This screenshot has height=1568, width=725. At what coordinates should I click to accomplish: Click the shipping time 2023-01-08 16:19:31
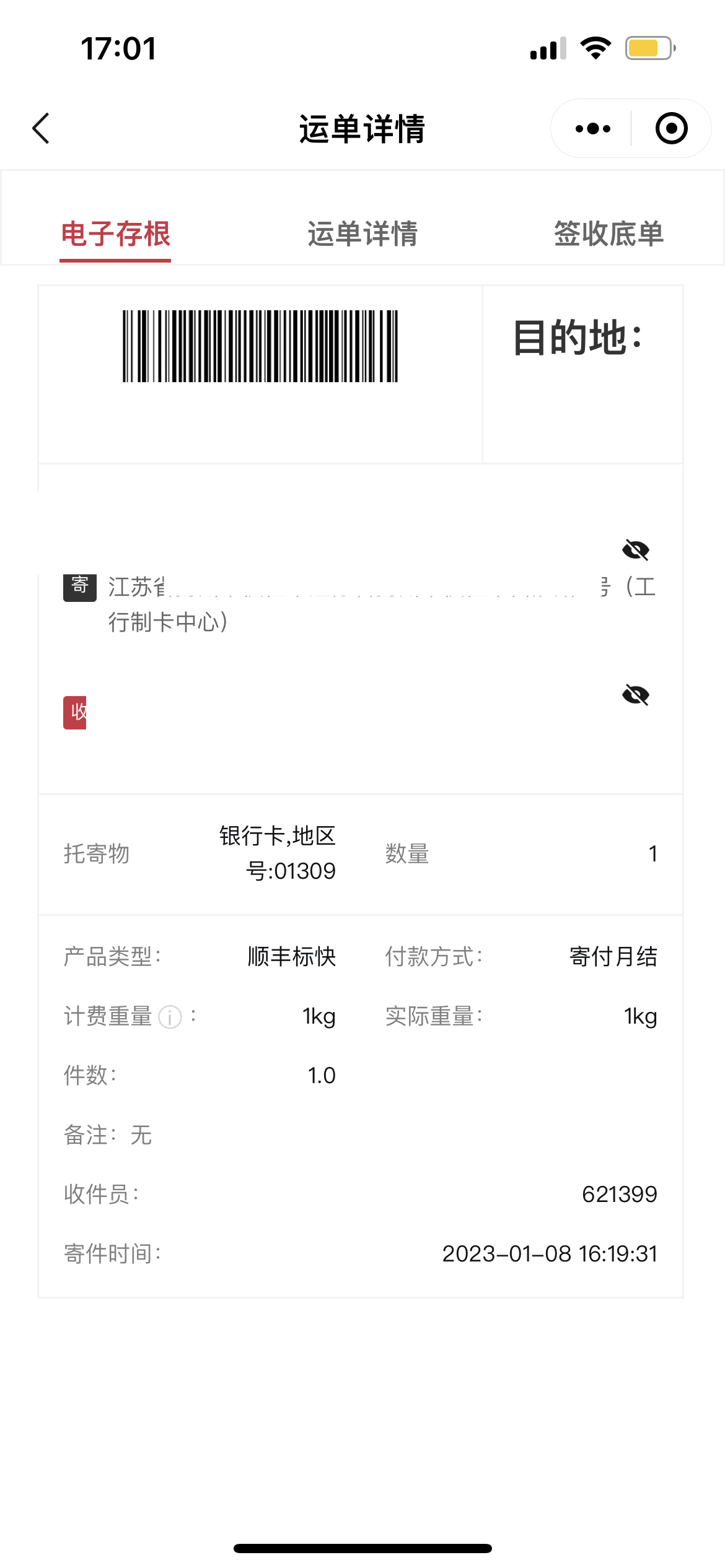click(x=550, y=1254)
